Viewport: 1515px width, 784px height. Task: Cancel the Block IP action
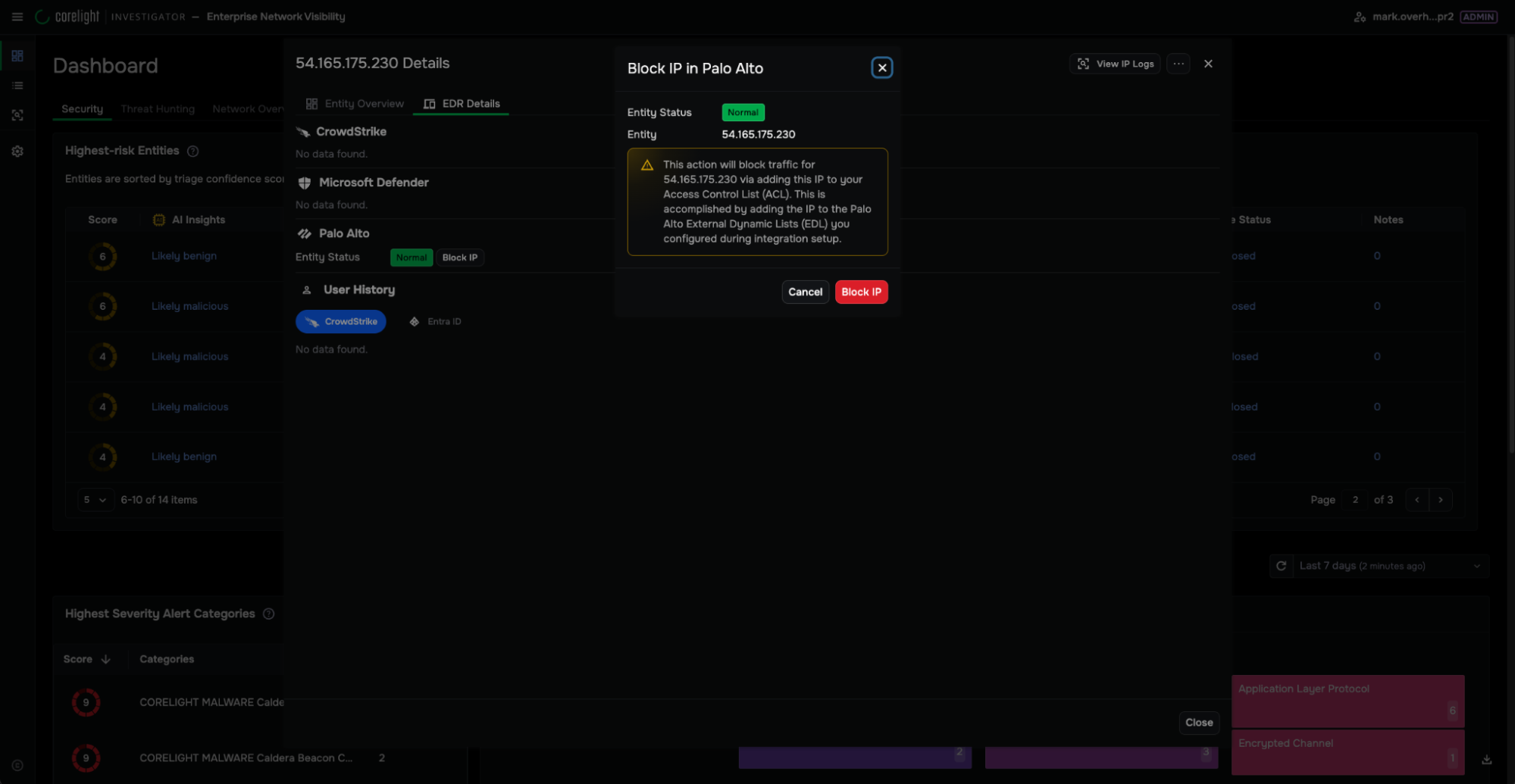[x=805, y=292]
